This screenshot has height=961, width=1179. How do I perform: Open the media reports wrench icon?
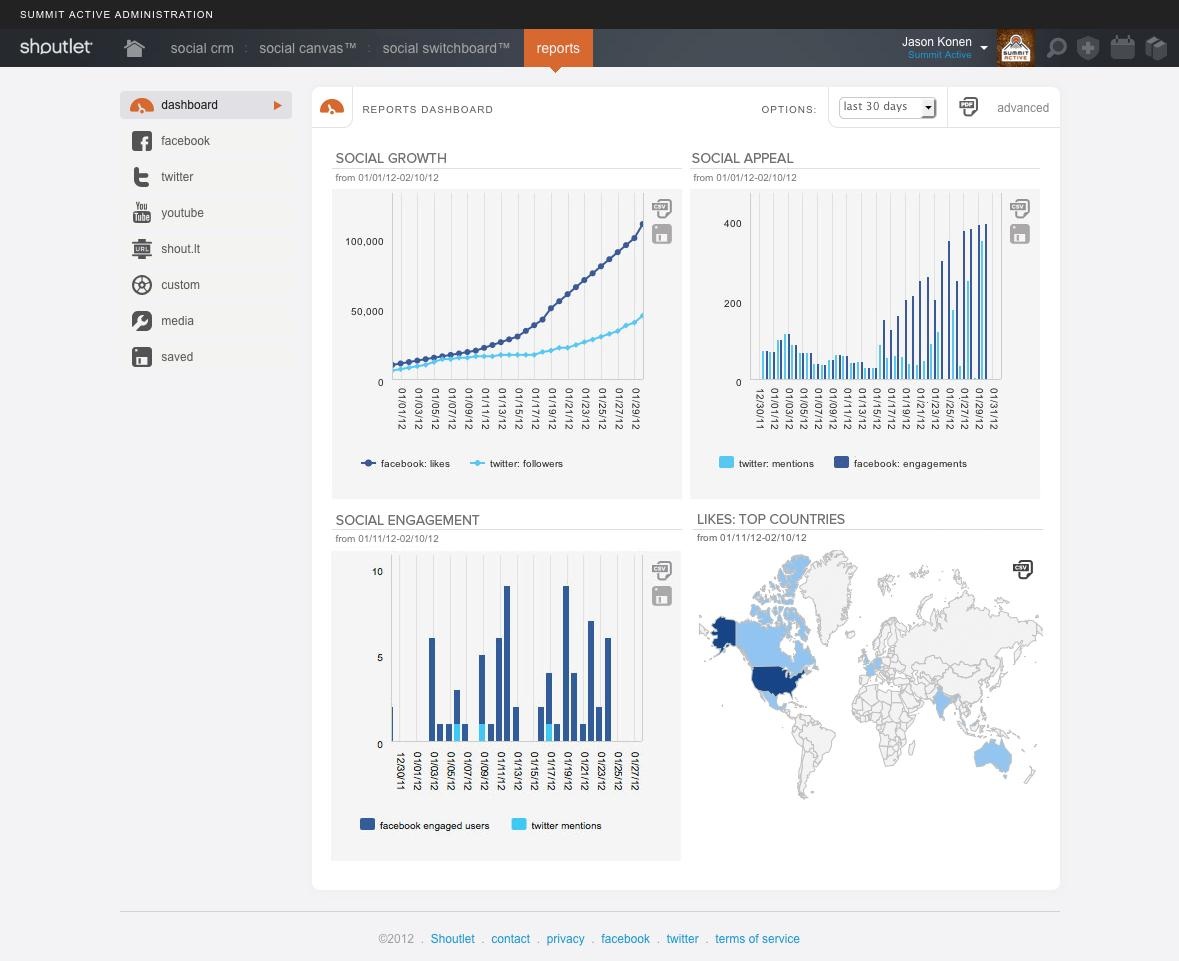tap(141, 321)
